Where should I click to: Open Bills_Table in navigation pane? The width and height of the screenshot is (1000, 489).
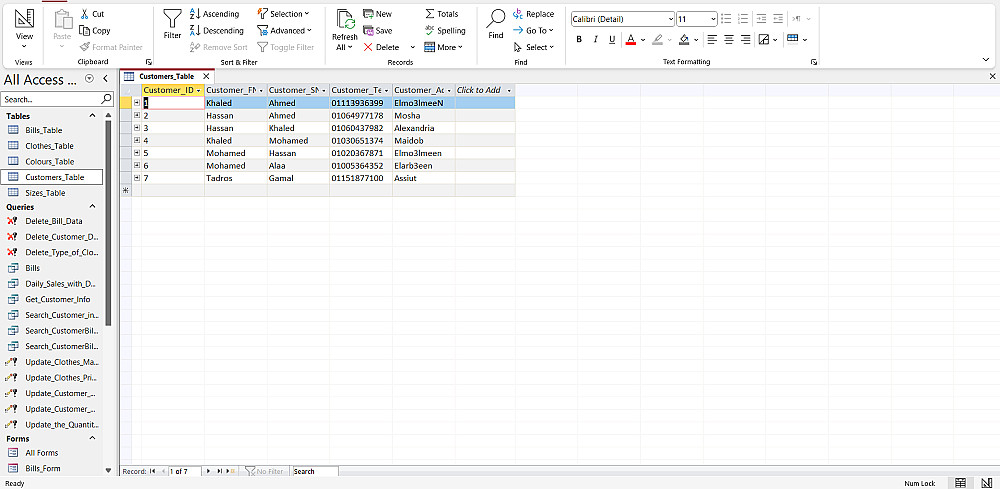pos(43,130)
